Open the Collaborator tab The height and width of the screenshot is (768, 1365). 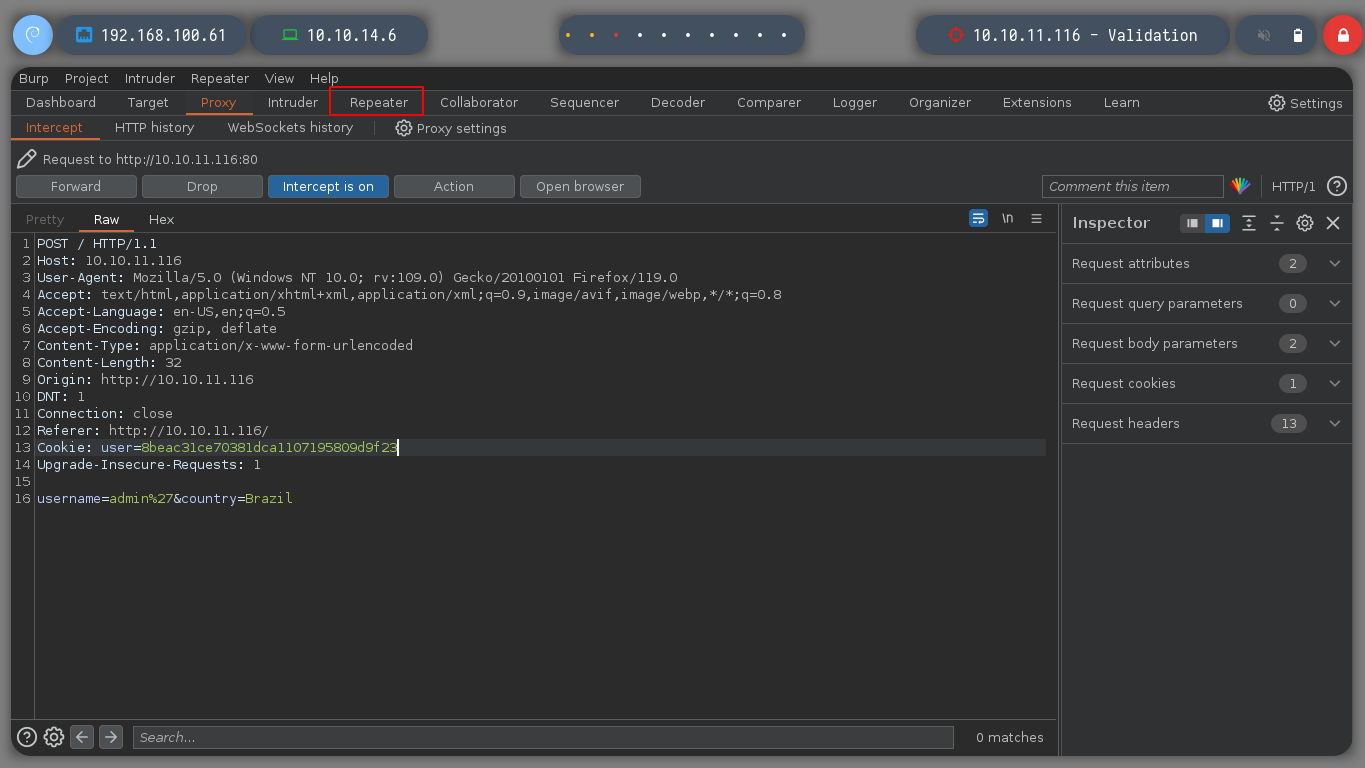(479, 102)
